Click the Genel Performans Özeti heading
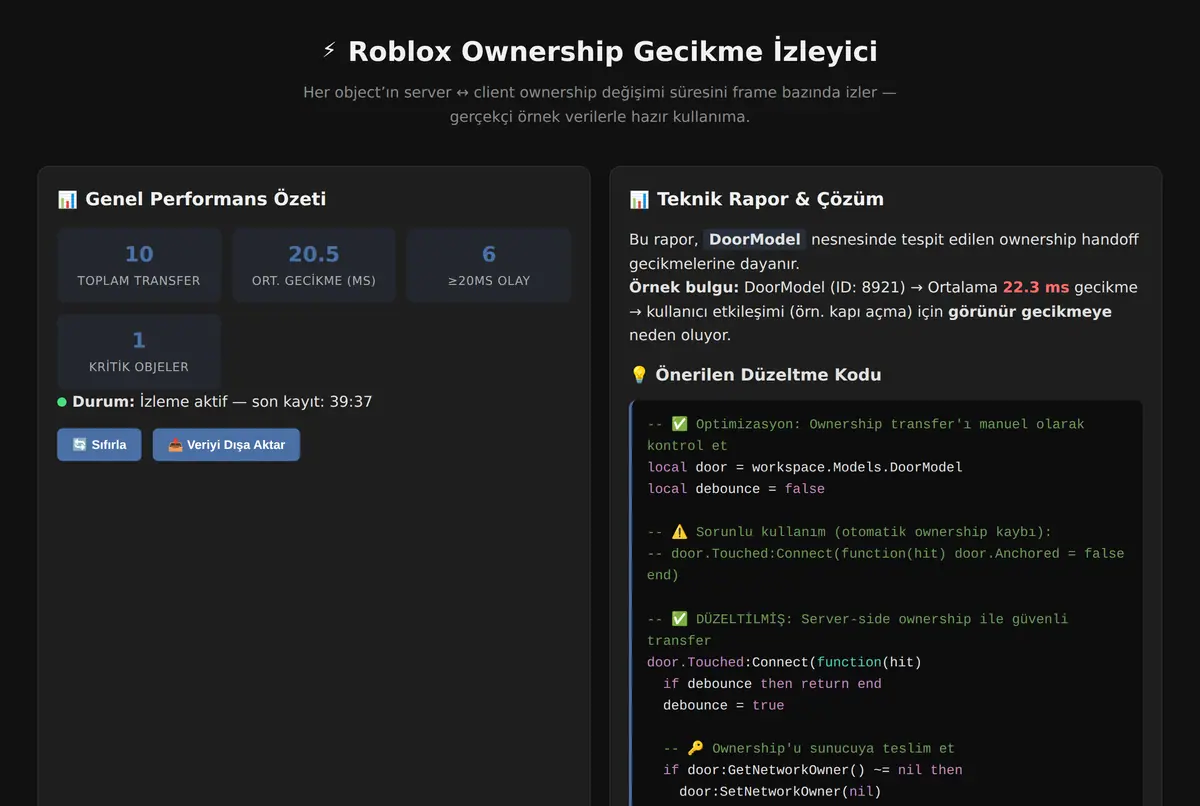1200x806 pixels. pos(205,199)
